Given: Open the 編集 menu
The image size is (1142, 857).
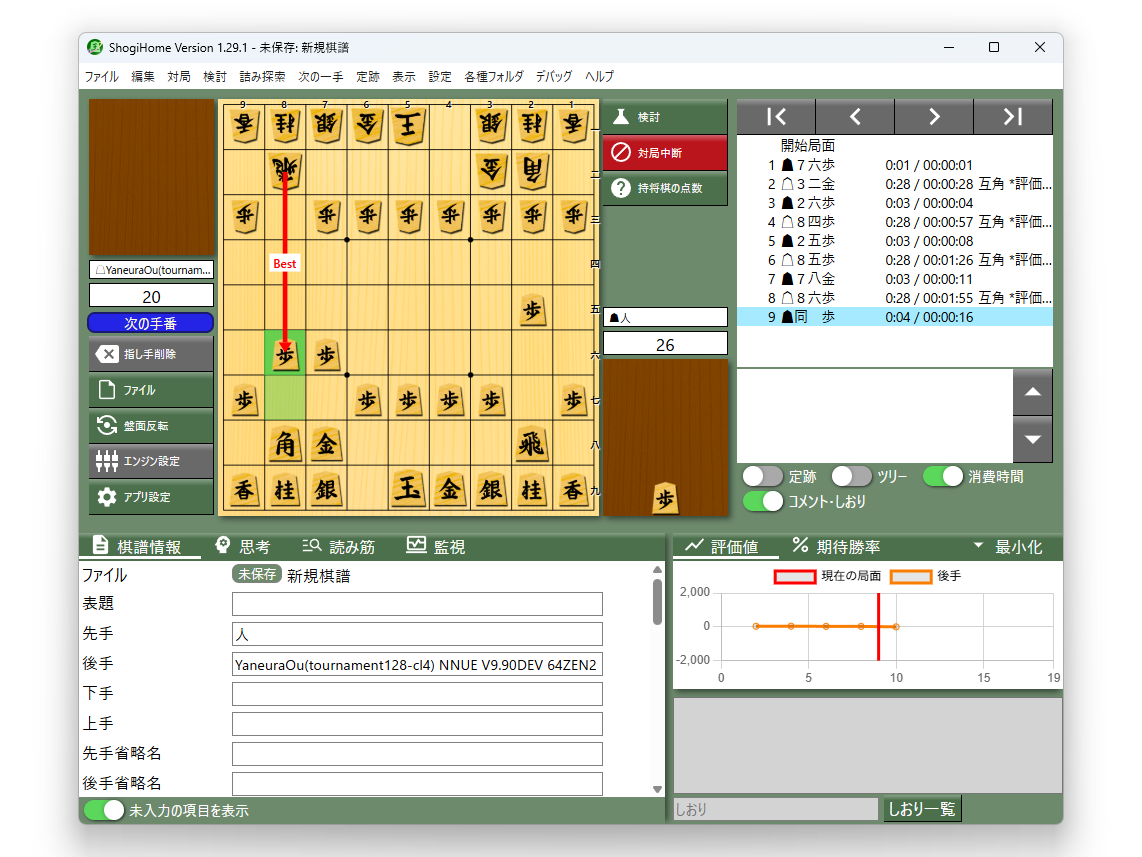Looking at the screenshot, I should pyautogui.click(x=143, y=76).
